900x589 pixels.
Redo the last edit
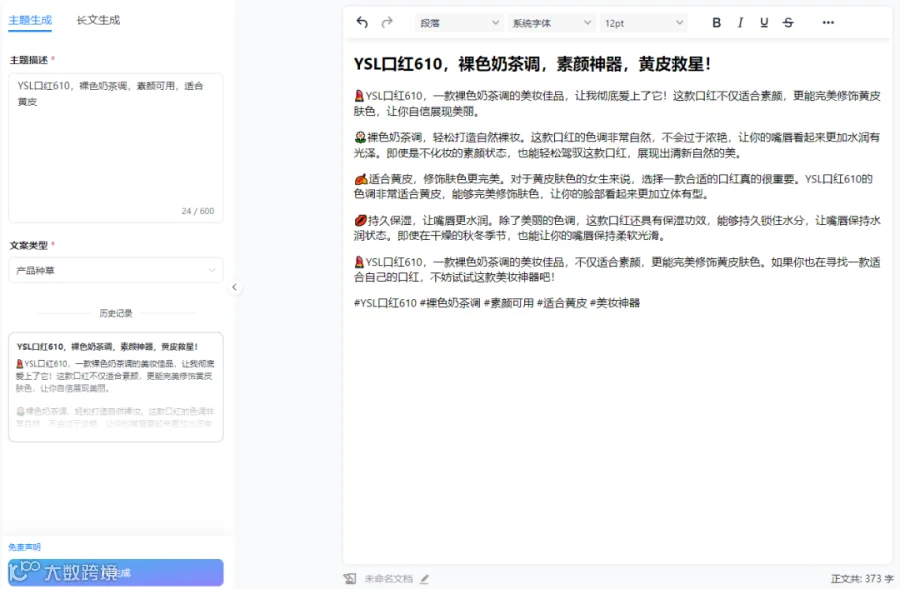tap(387, 22)
